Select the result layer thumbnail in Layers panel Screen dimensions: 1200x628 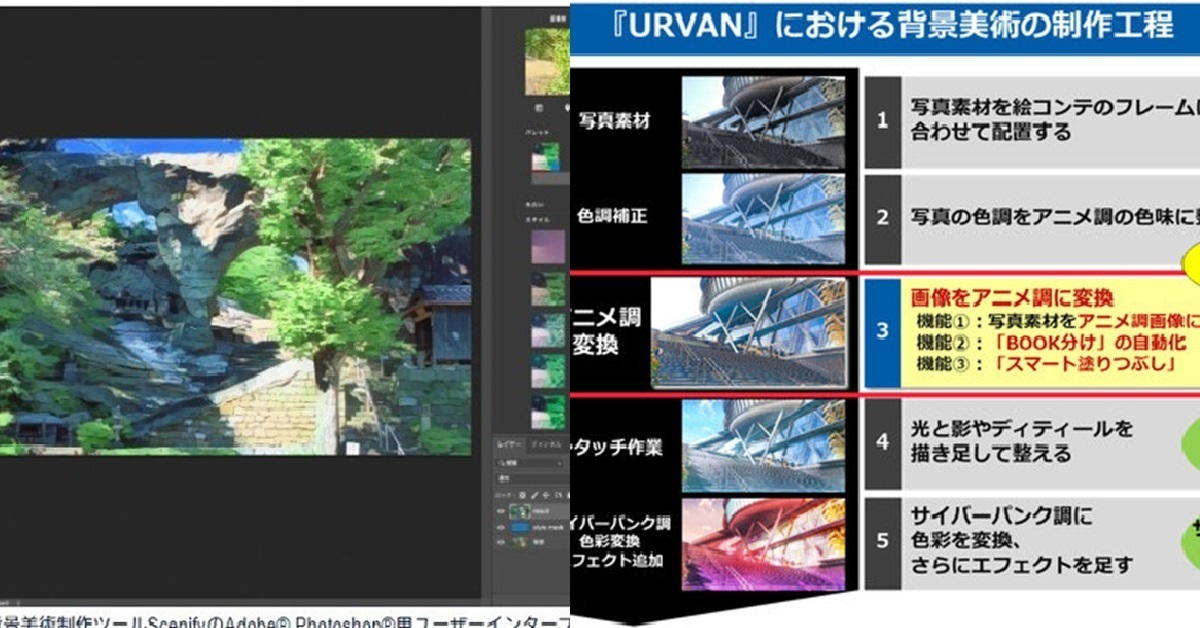click(520, 511)
